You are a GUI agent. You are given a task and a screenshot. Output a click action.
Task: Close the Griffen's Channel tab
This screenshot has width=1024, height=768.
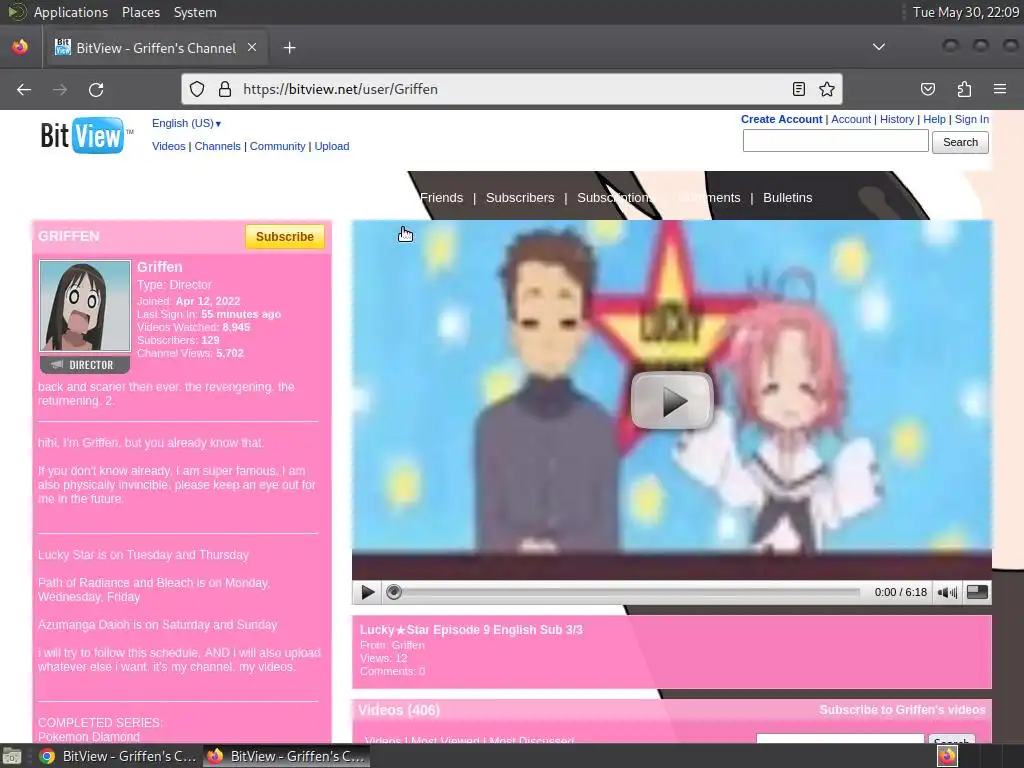click(x=251, y=47)
